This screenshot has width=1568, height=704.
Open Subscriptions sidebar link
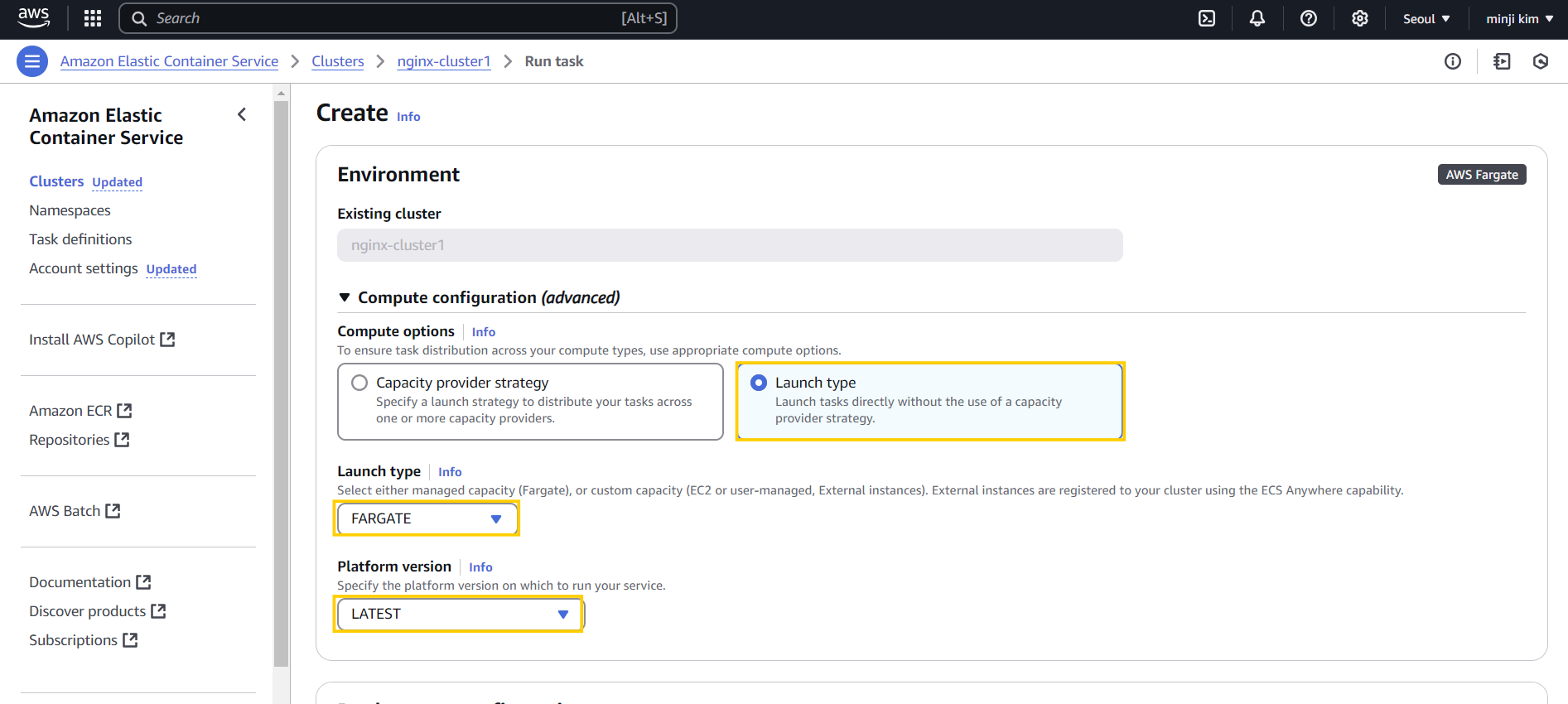tap(74, 640)
